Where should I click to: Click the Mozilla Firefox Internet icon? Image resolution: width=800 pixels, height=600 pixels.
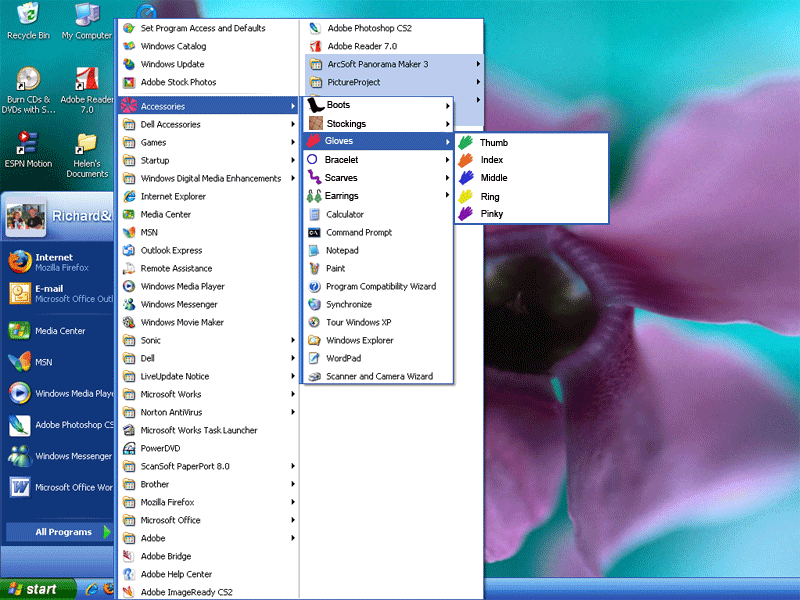[20, 262]
